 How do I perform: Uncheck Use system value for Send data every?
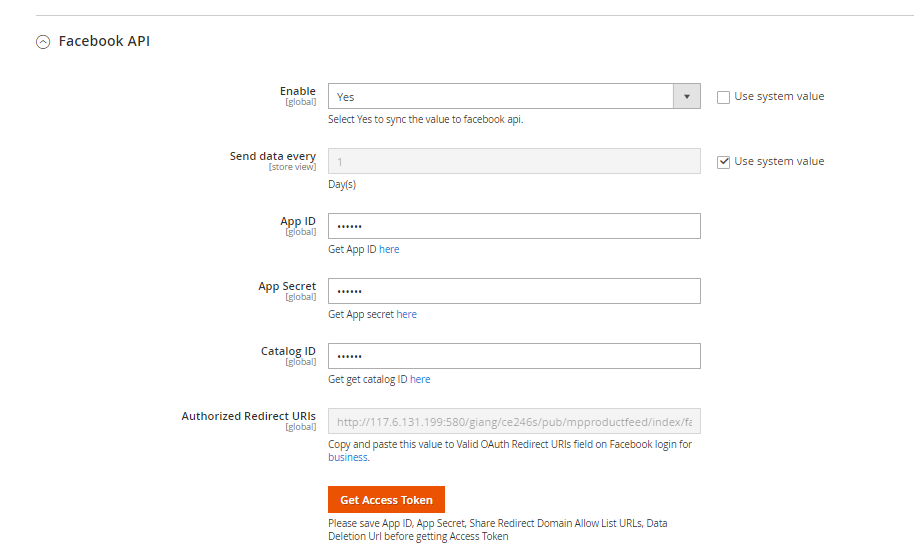pos(723,161)
